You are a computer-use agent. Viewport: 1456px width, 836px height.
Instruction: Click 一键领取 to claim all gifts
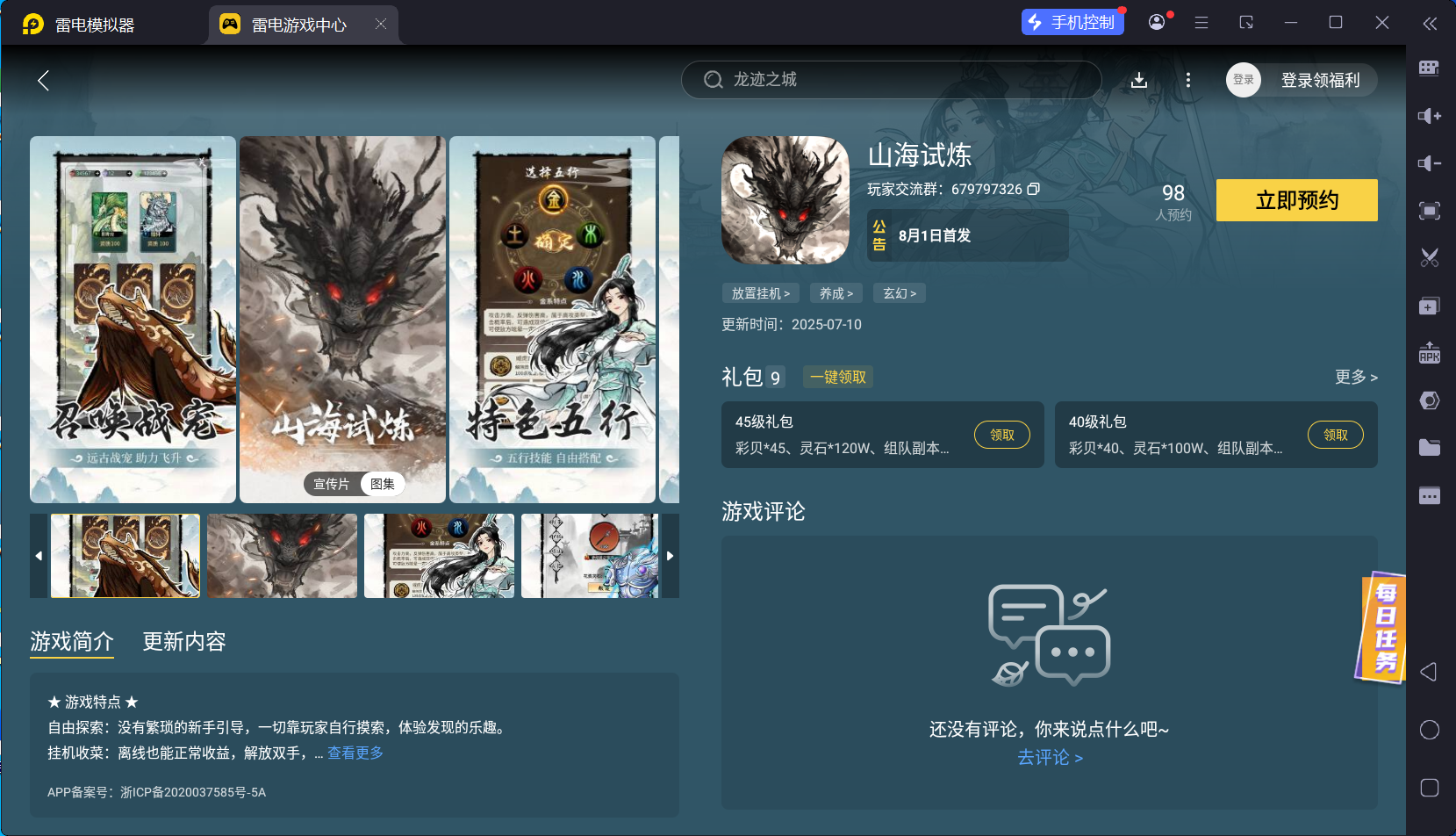click(x=838, y=377)
